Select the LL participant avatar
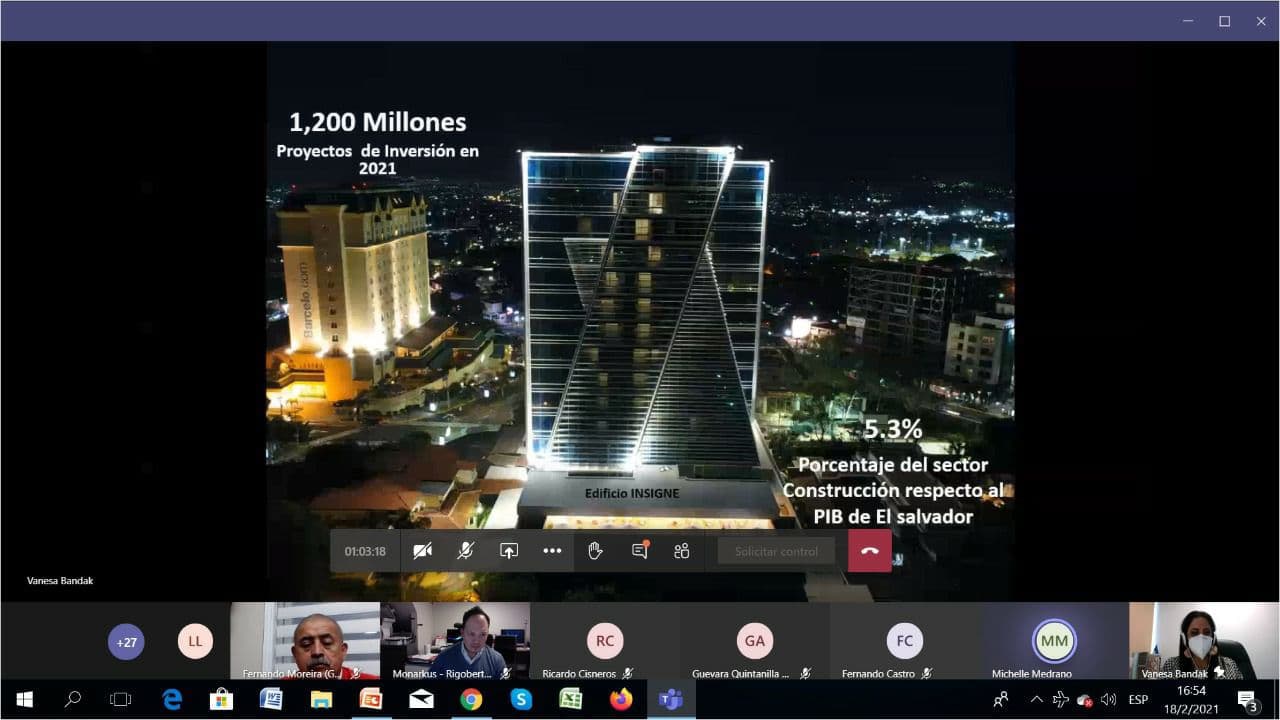Viewport: 1280px width, 720px height. point(195,642)
